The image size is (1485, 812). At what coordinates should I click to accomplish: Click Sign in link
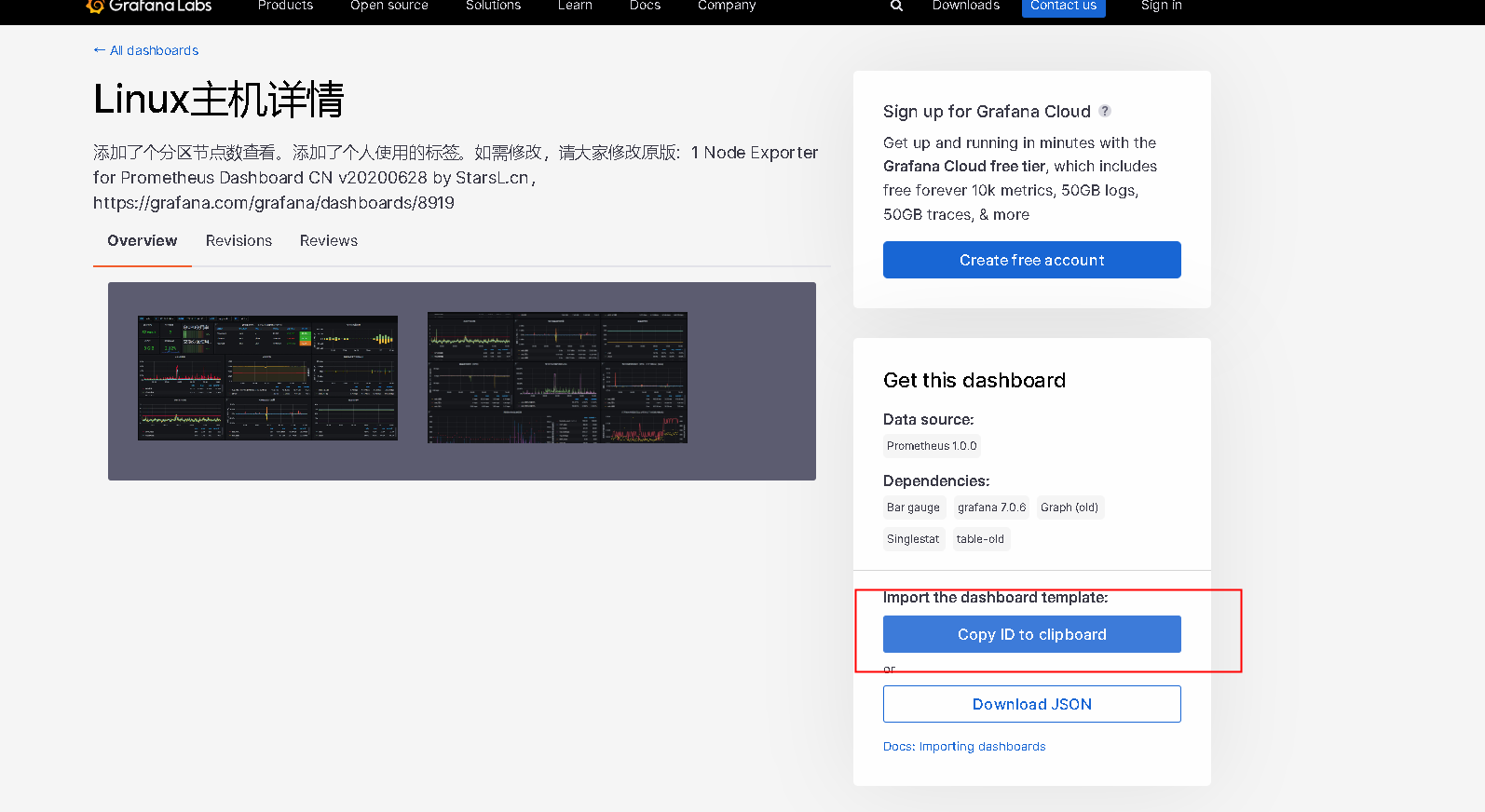click(x=1162, y=6)
